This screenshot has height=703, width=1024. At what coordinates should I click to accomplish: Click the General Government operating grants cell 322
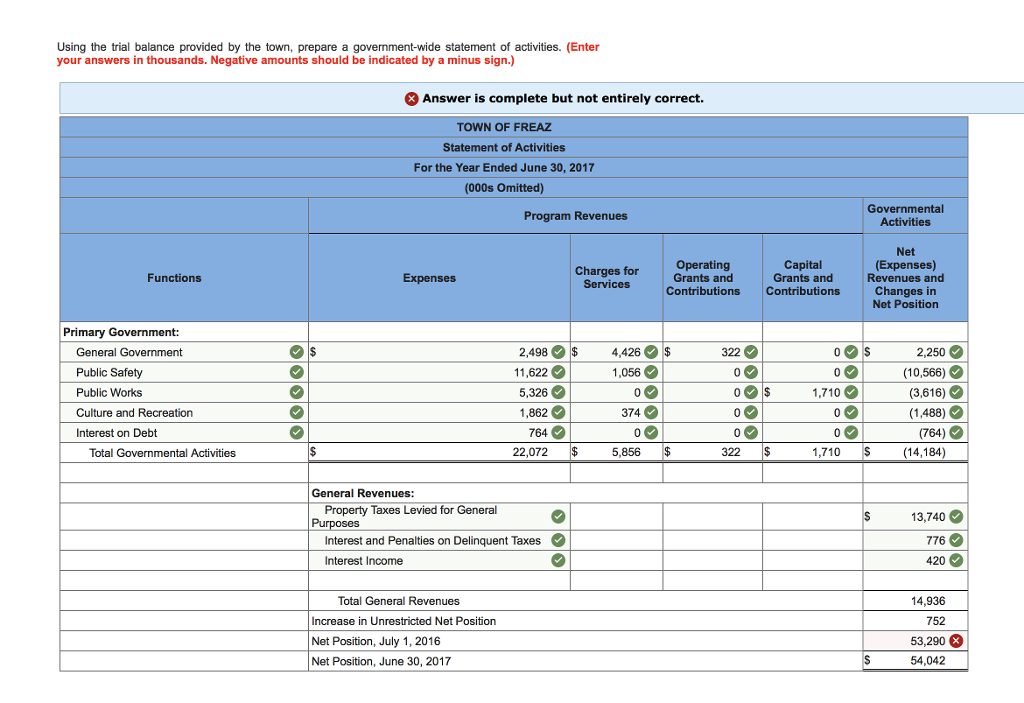(712, 352)
